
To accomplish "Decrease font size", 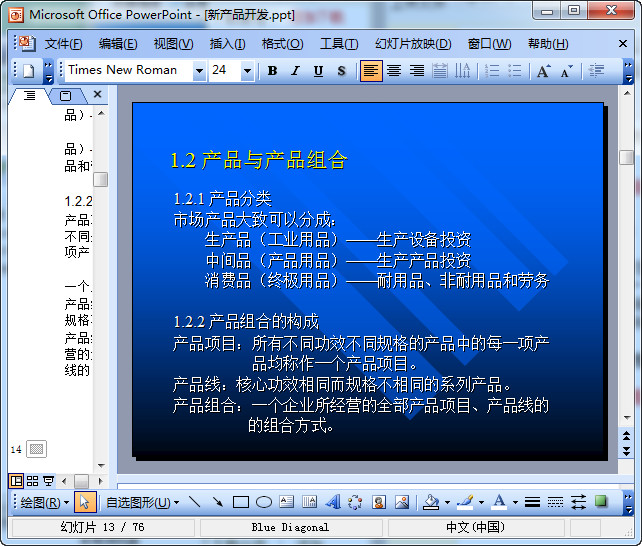I will (x=567, y=71).
